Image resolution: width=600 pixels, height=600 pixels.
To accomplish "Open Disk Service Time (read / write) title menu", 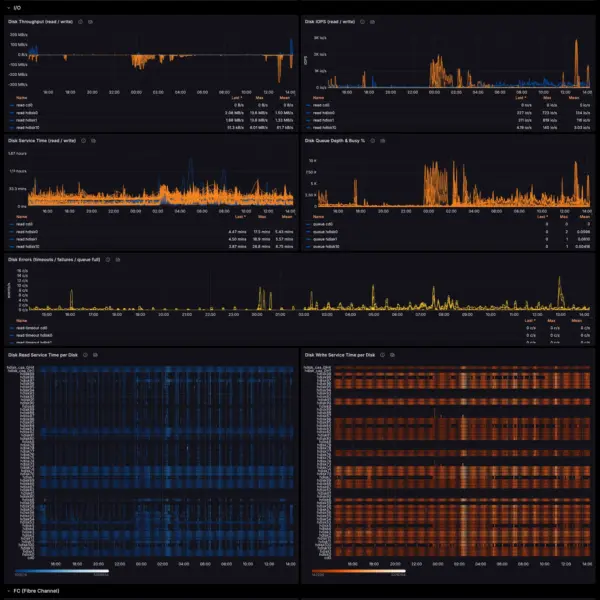I will coord(42,141).
